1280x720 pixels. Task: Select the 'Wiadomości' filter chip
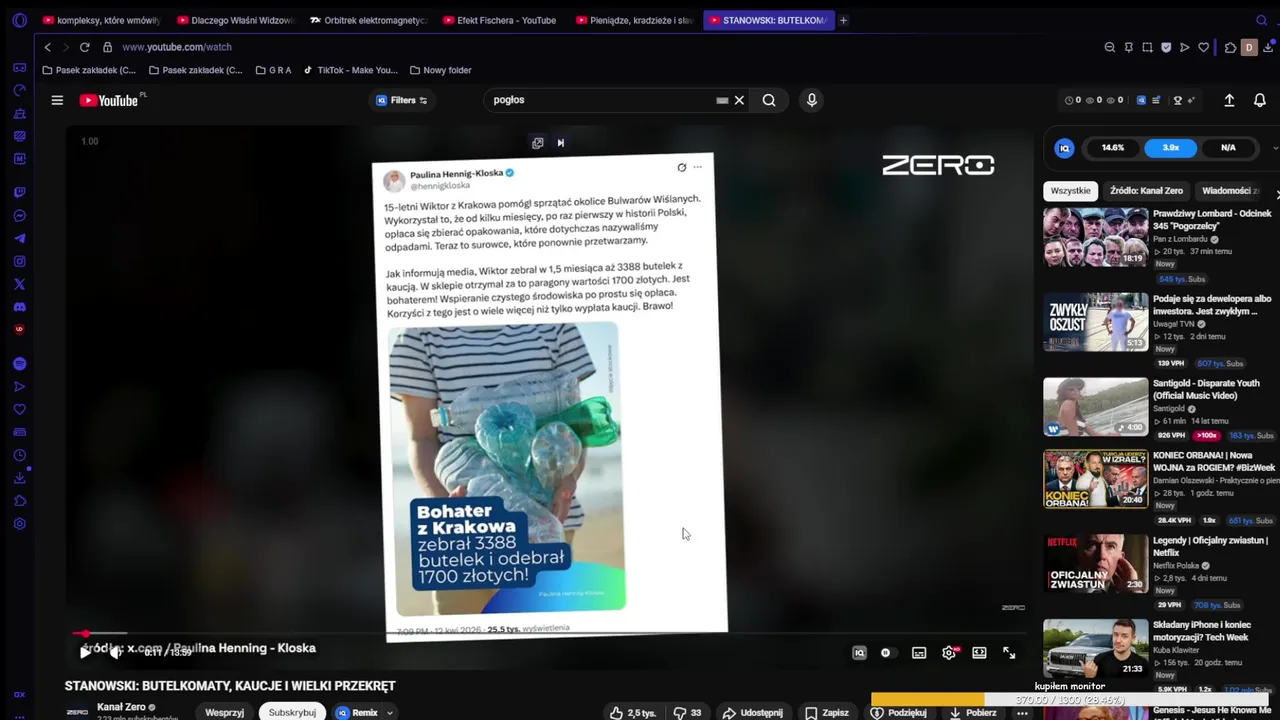pyautogui.click(x=1231, y=191)
